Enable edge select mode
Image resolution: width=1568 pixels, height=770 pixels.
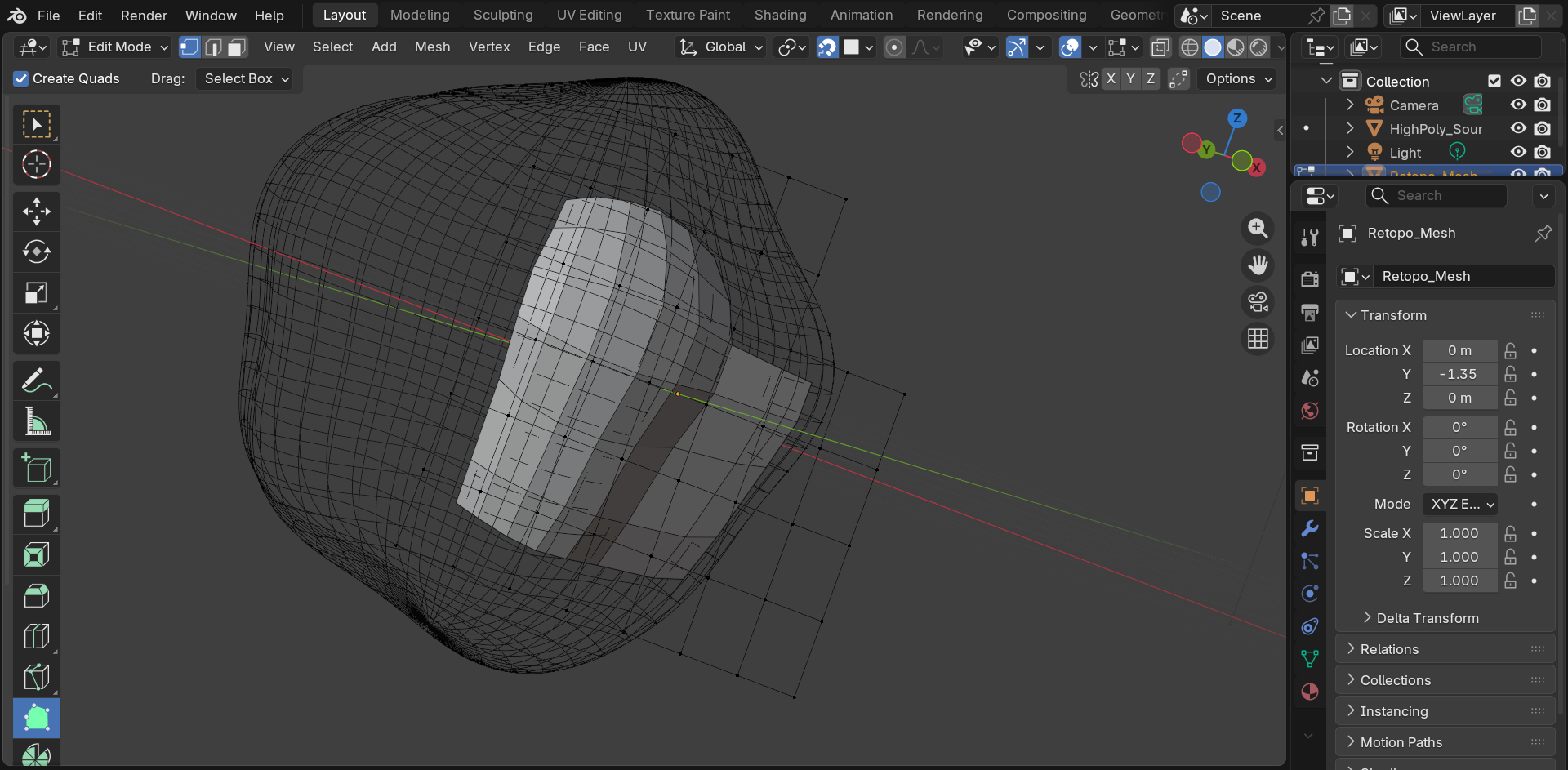point(213,47)
